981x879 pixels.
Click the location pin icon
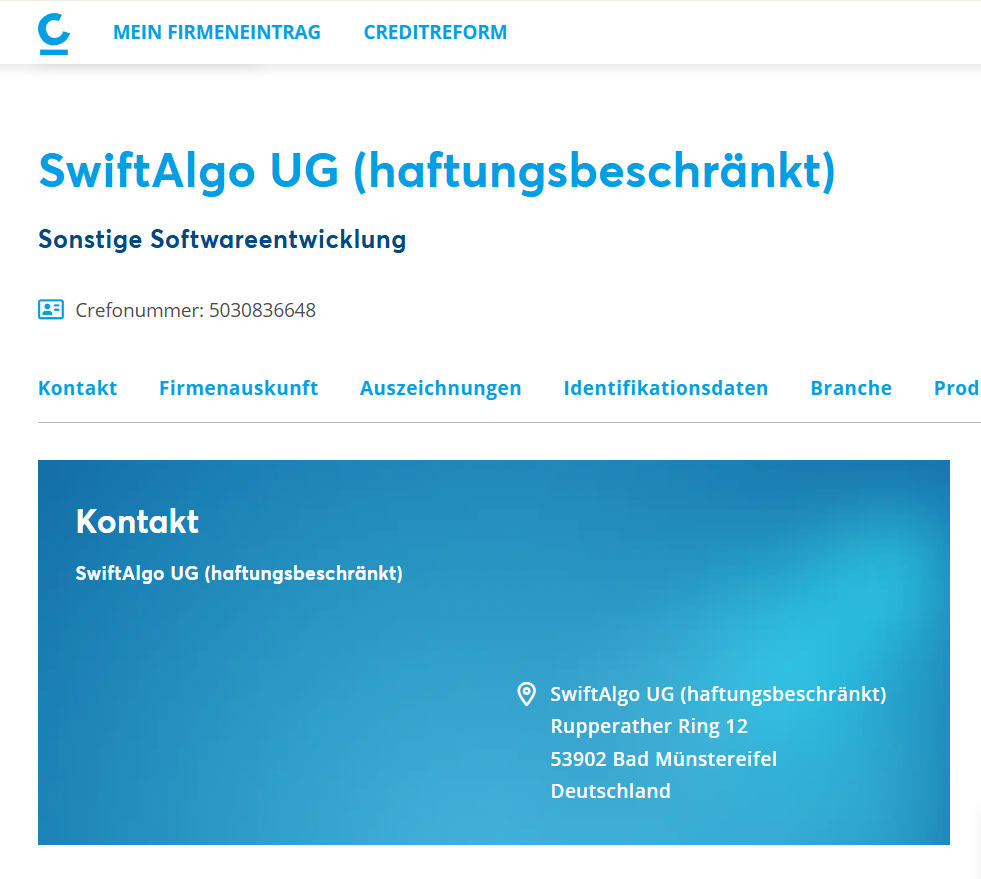(527, 694)
